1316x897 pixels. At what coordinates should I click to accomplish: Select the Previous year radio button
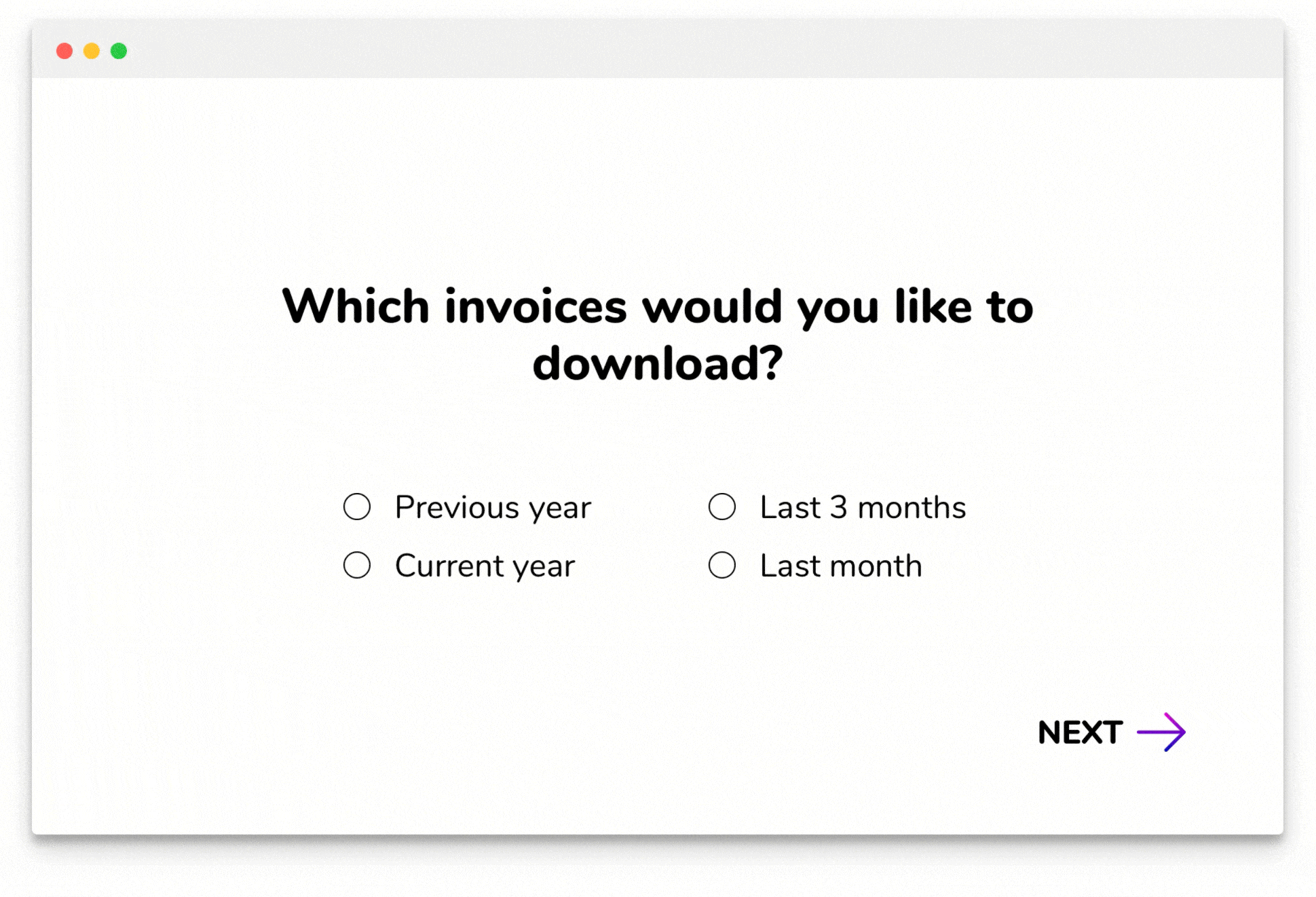(357, 507)
